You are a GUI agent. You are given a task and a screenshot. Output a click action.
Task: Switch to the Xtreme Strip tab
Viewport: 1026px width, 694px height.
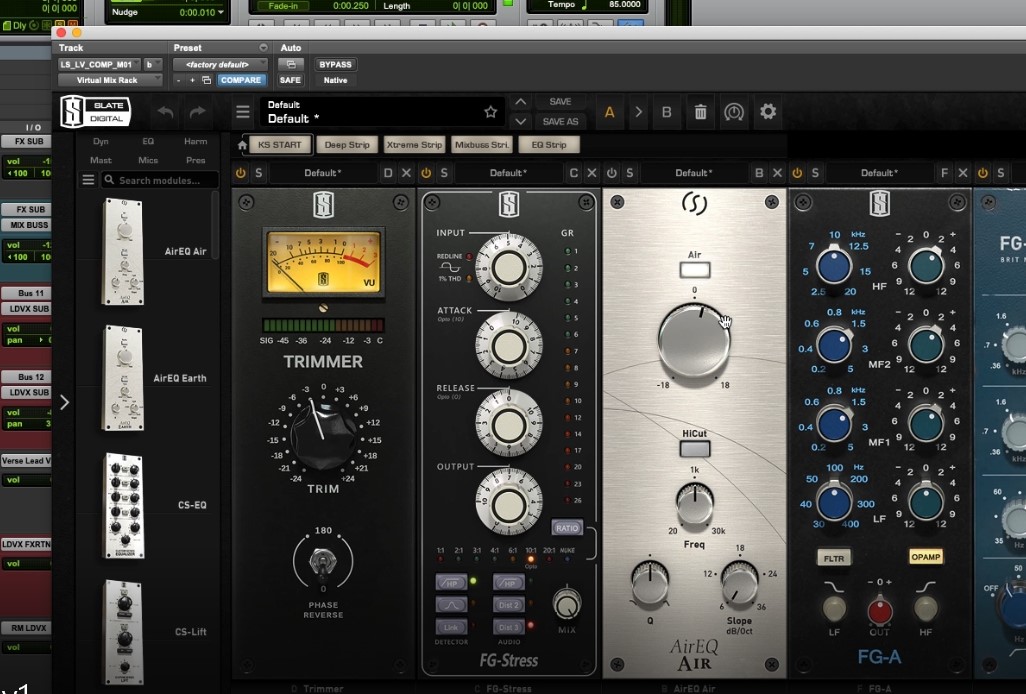point(414,145)
